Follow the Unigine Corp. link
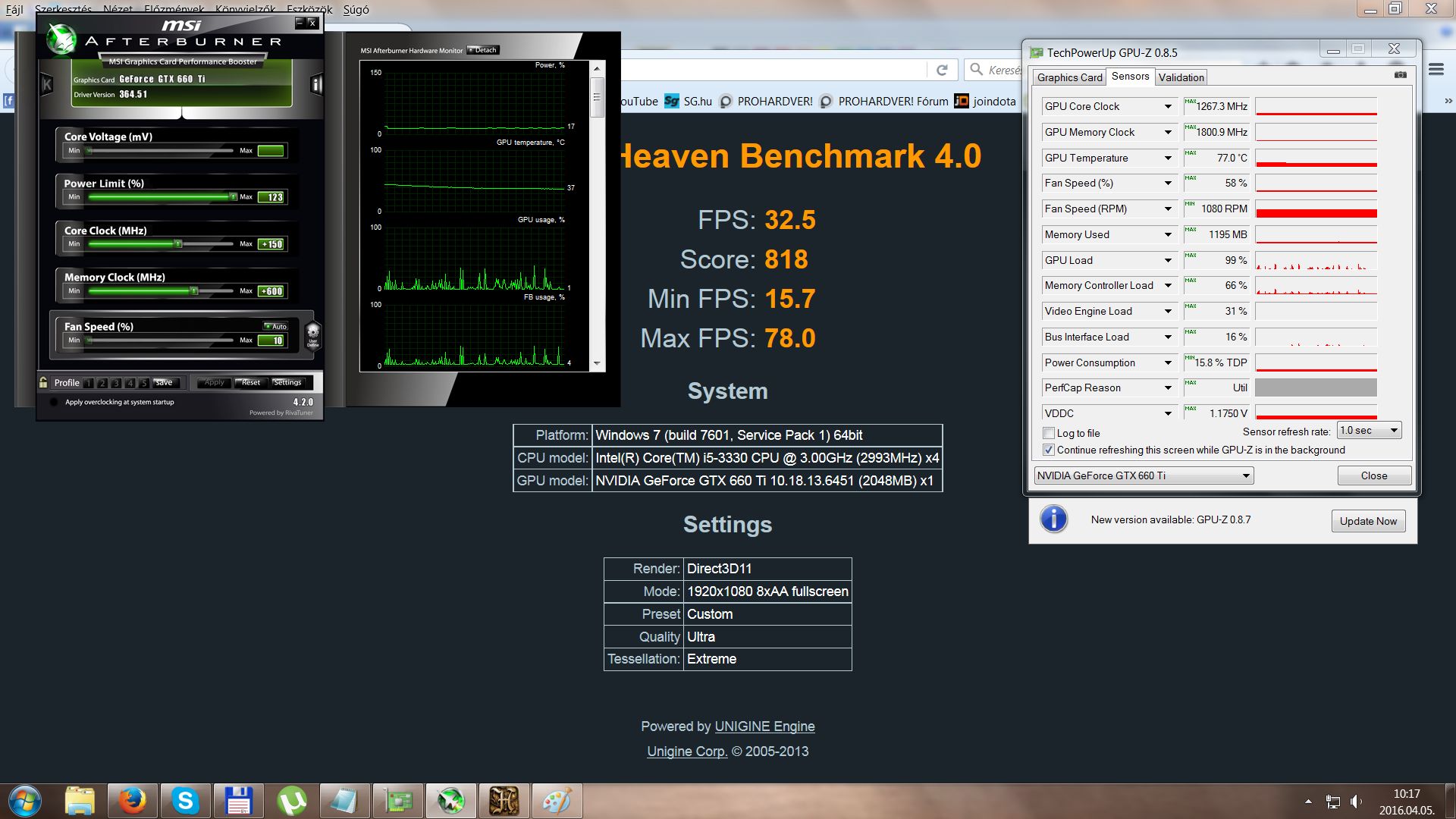This screenshot has height=819, width=1456. pos(687,752)
